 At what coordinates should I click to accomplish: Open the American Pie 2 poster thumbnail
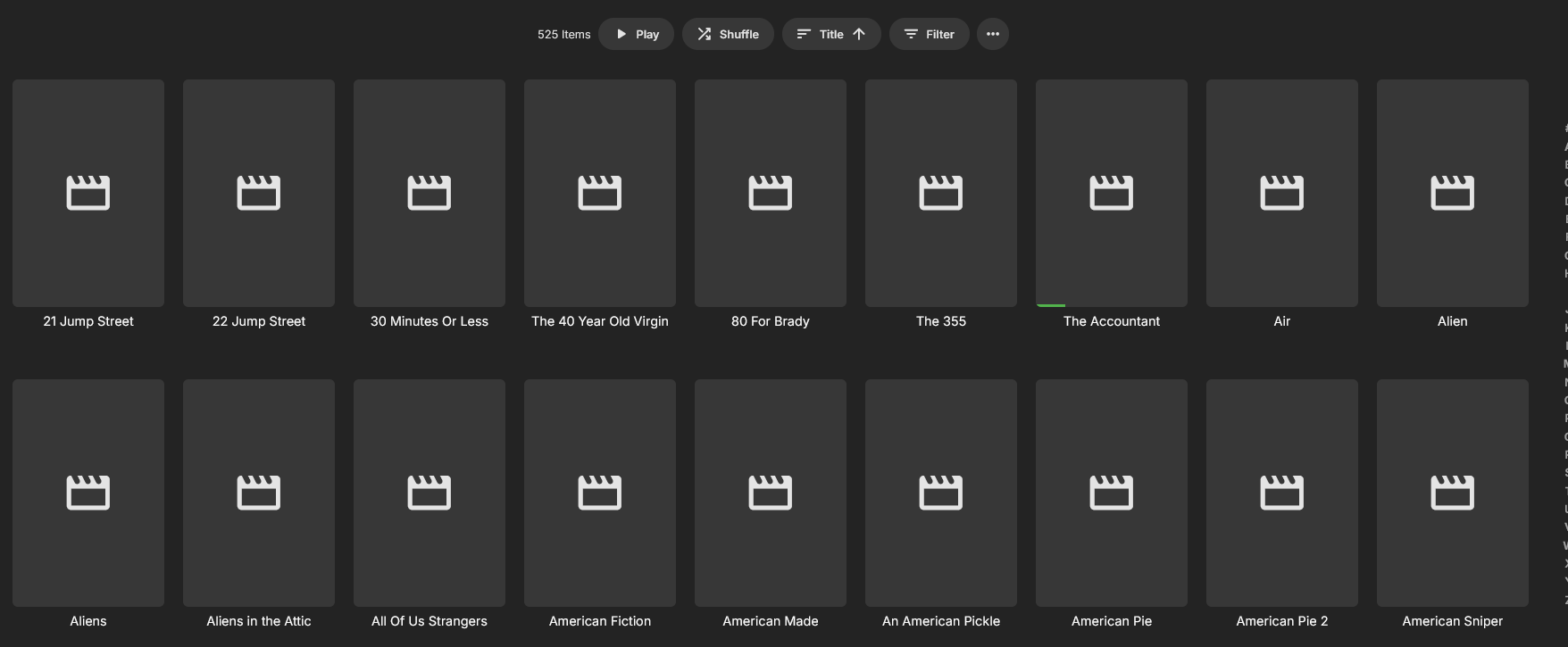click(1282, 493)
